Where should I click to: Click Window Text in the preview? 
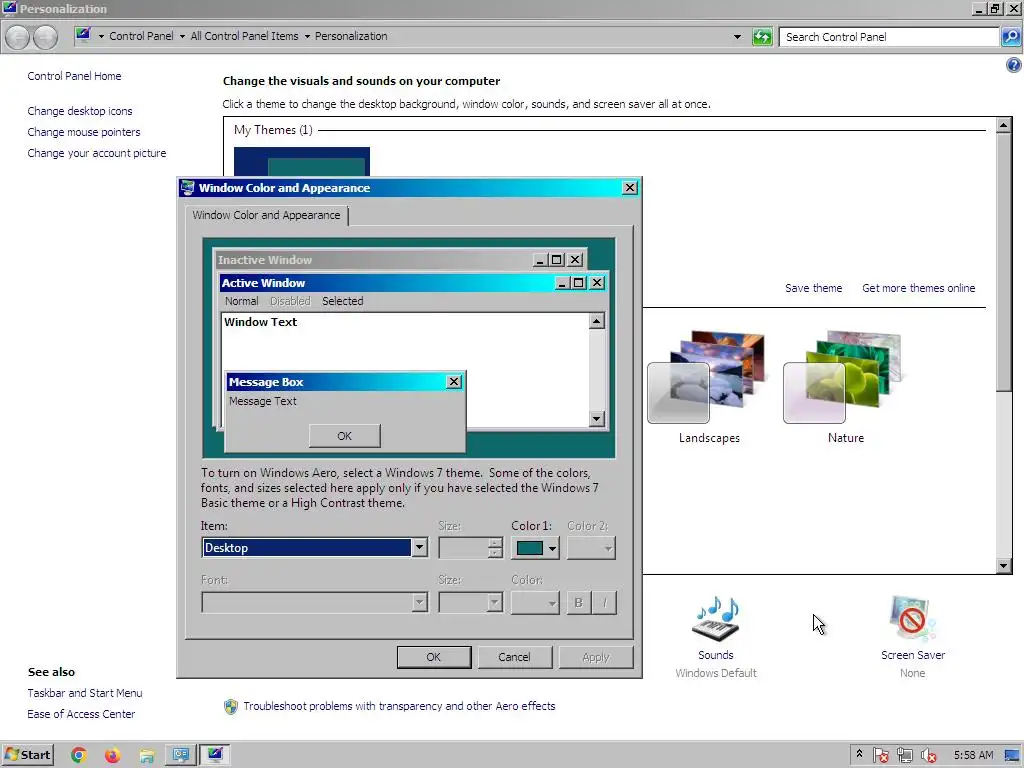pyautogui.click(x=261, y=322)
